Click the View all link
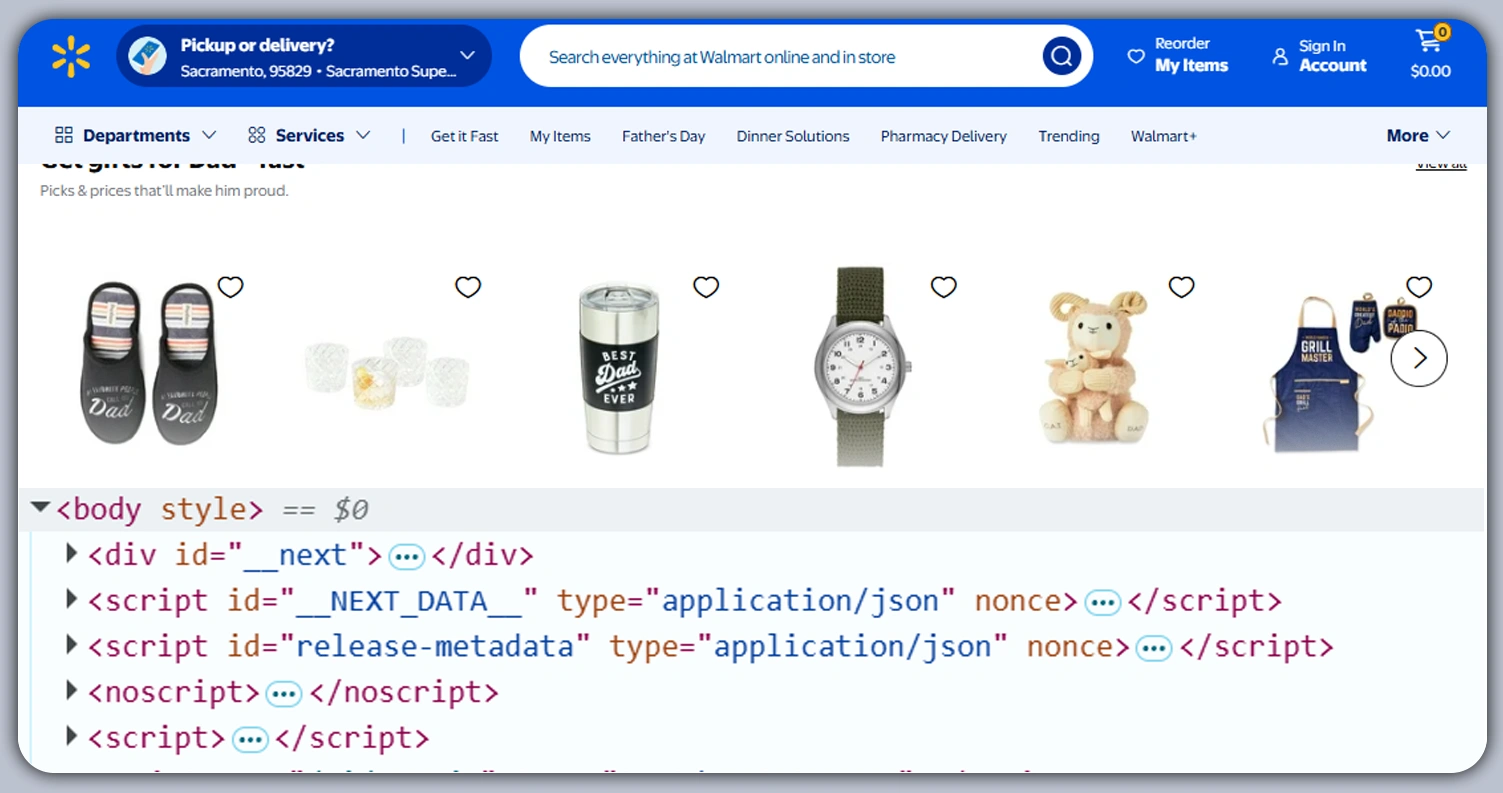This screenshot has width=1503, height=793. coord(1439,166)
